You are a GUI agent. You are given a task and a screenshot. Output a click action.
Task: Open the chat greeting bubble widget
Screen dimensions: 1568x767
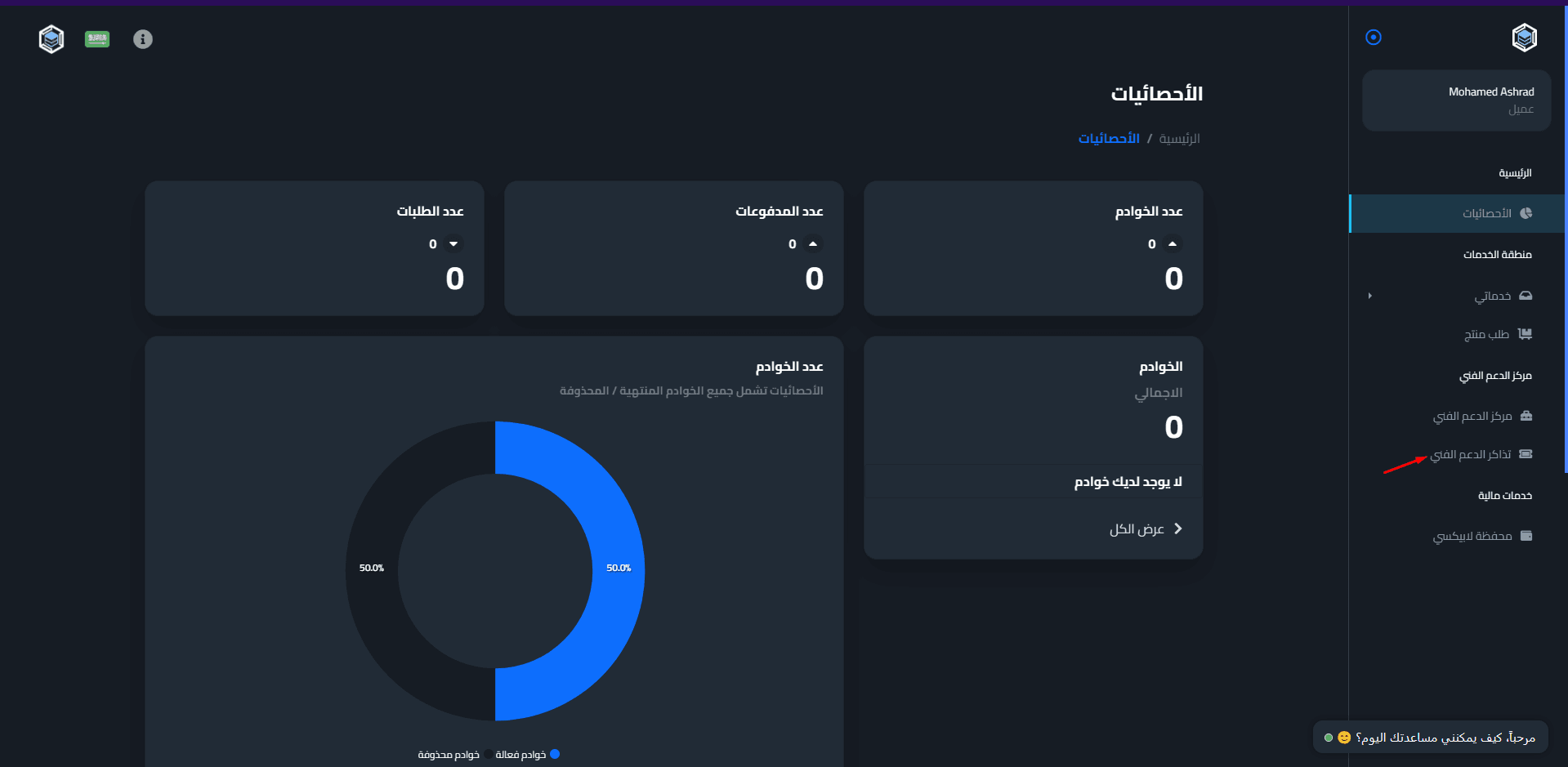1430,738
